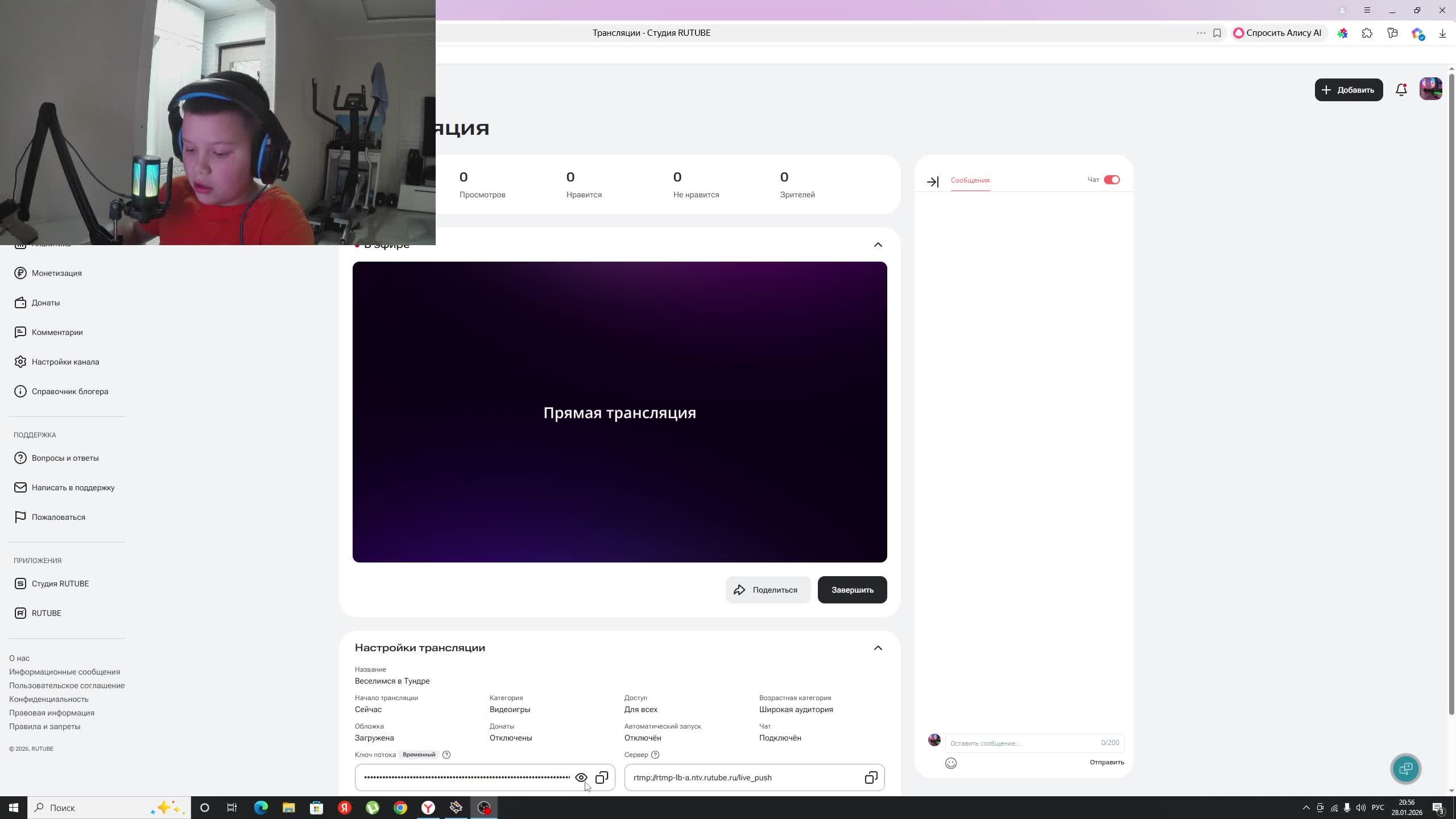Viewport: 1456px width, 819px height.
Task: Open the support chat widget
Action: pos(1405,769)
